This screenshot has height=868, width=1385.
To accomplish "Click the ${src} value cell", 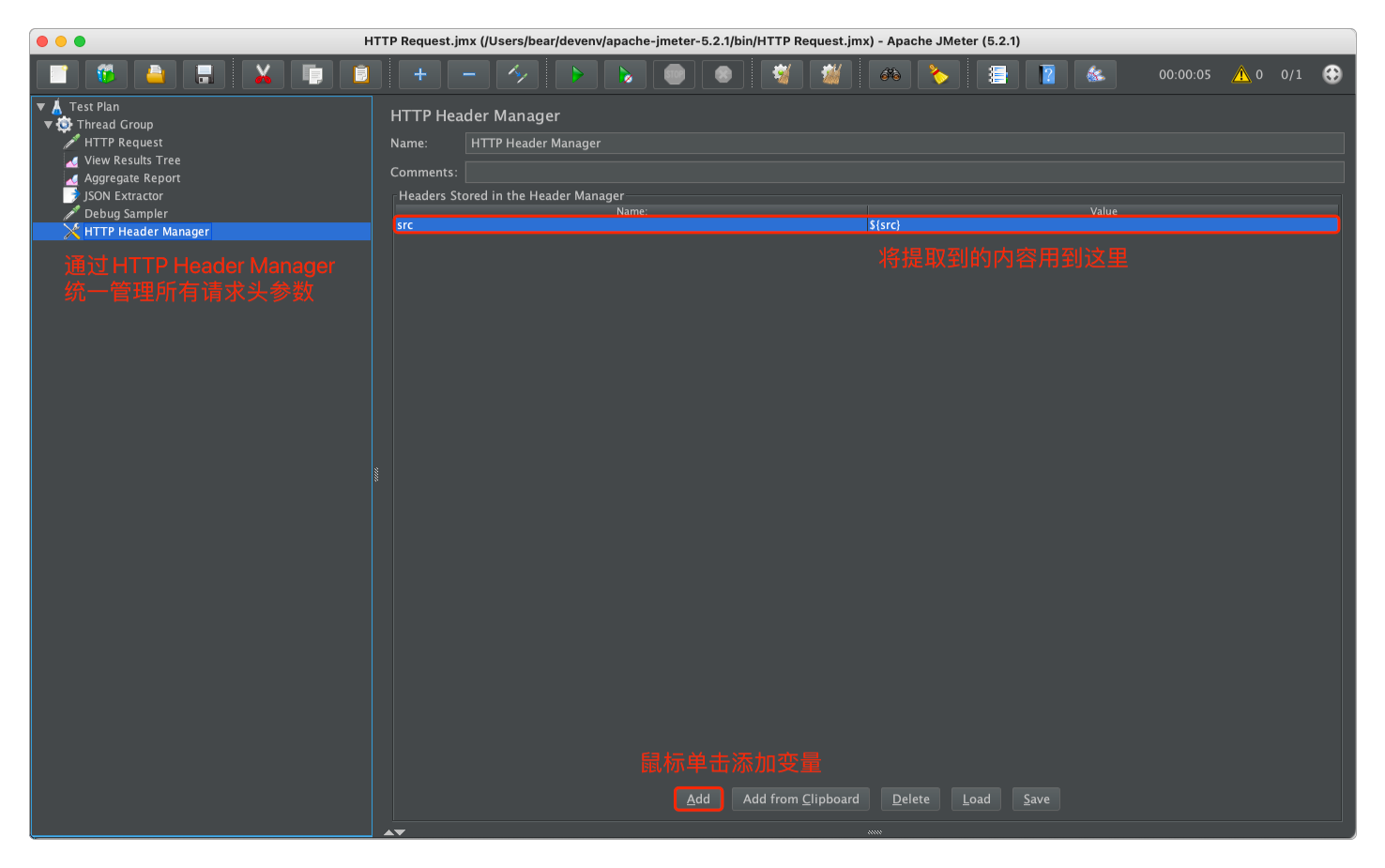I will click(1103, 225).
